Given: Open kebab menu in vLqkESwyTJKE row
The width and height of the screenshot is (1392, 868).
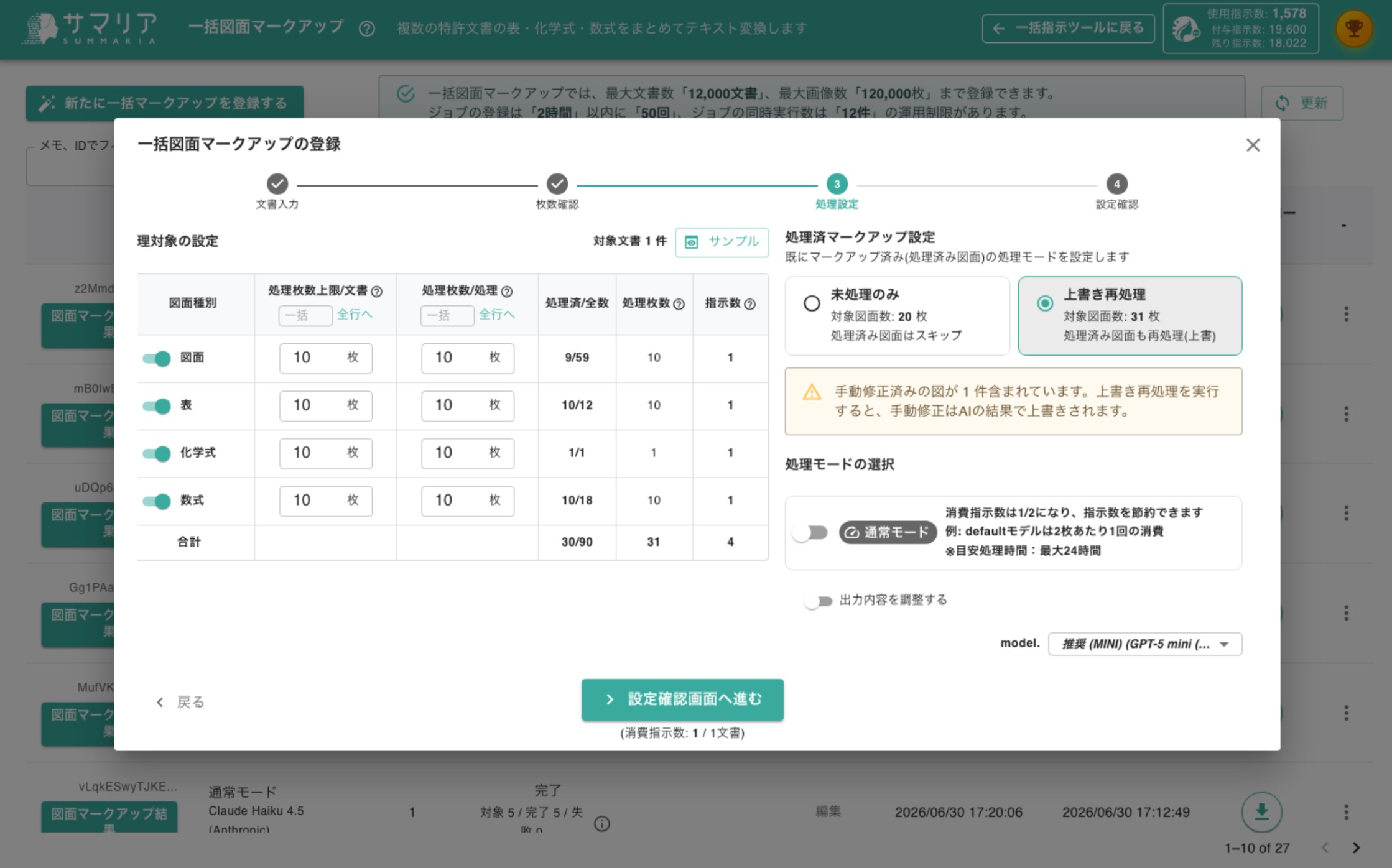Looking at the screenshot, I should tap(1346, 811).
